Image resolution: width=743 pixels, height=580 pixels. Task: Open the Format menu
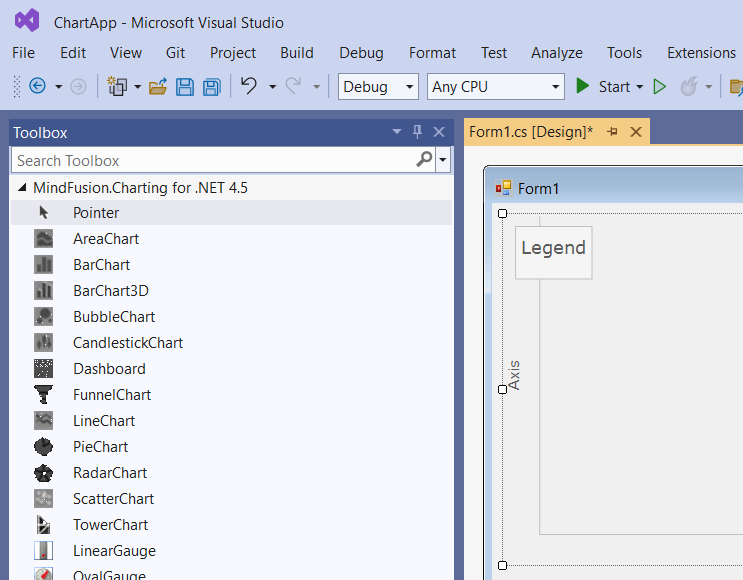(432, 53)
